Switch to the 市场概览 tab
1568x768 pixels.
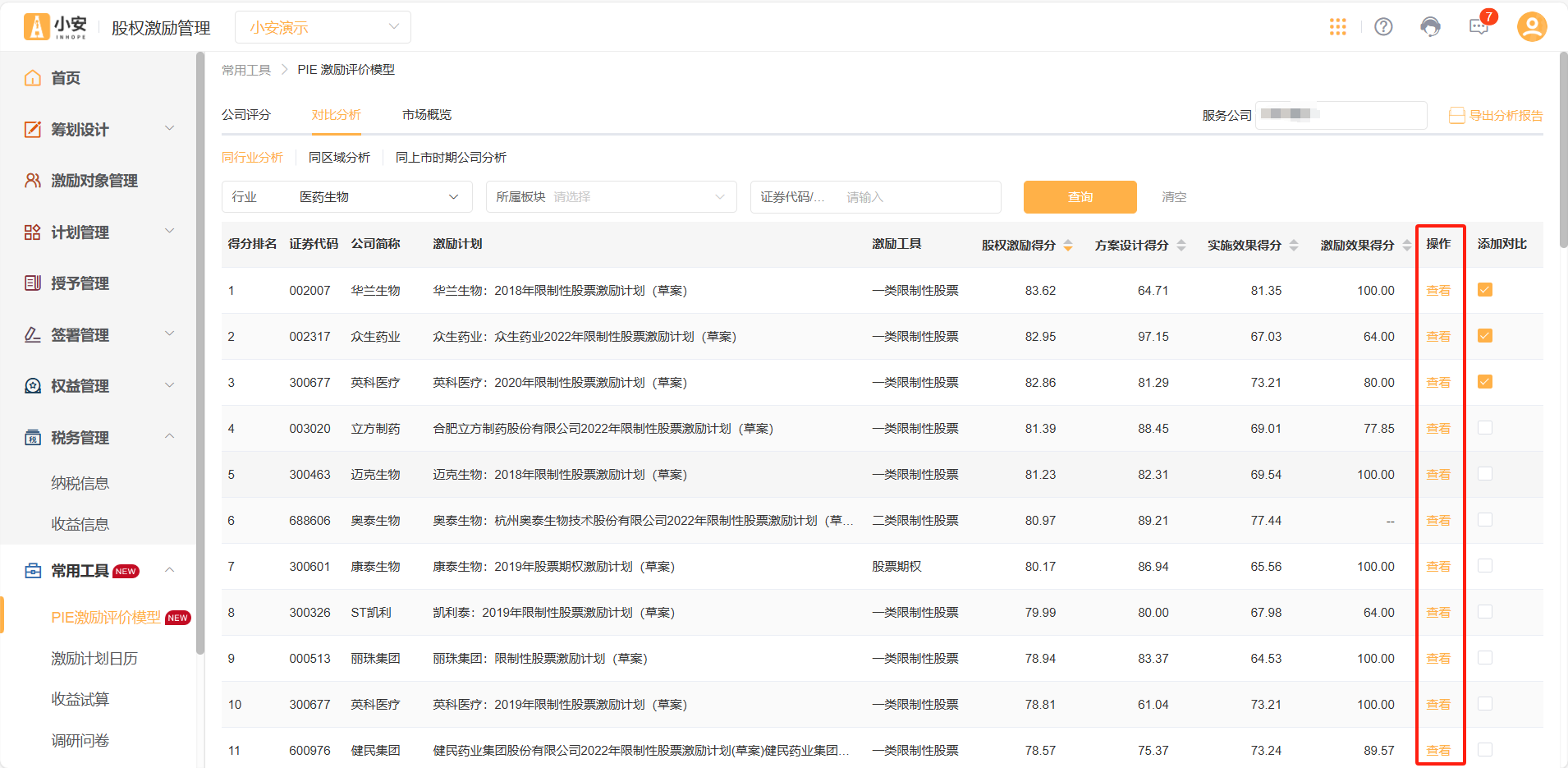coord(427,115)
